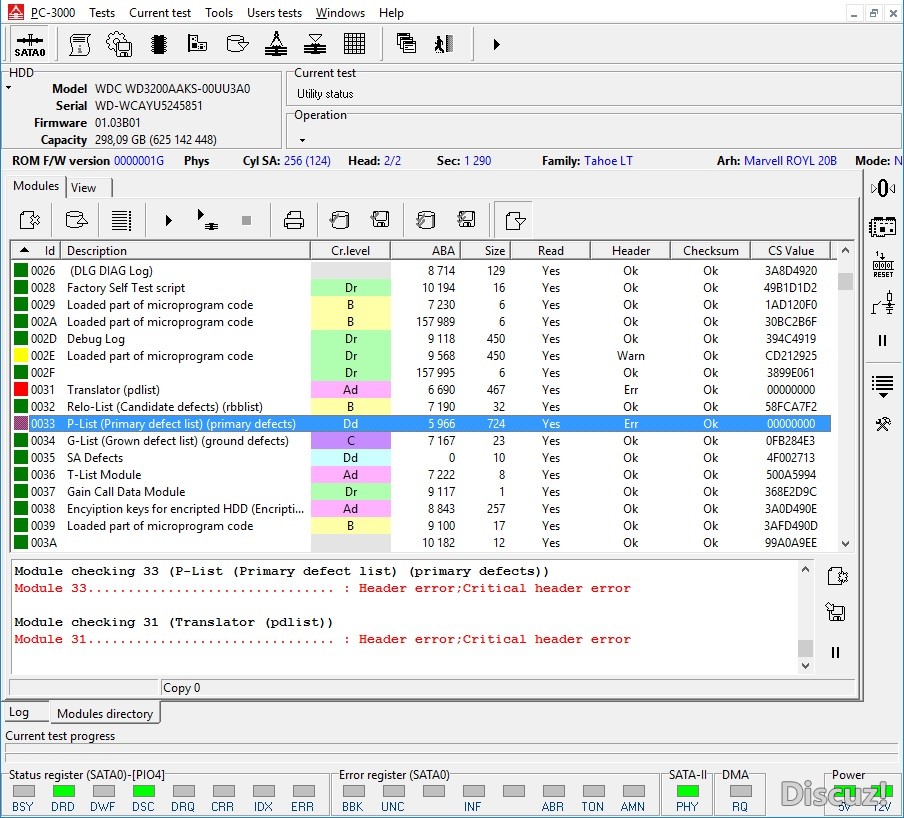The width and height of the screenshot is (904, 818).
Task: Click the black chip icon in top toolbar
Action: pos(159,44)
